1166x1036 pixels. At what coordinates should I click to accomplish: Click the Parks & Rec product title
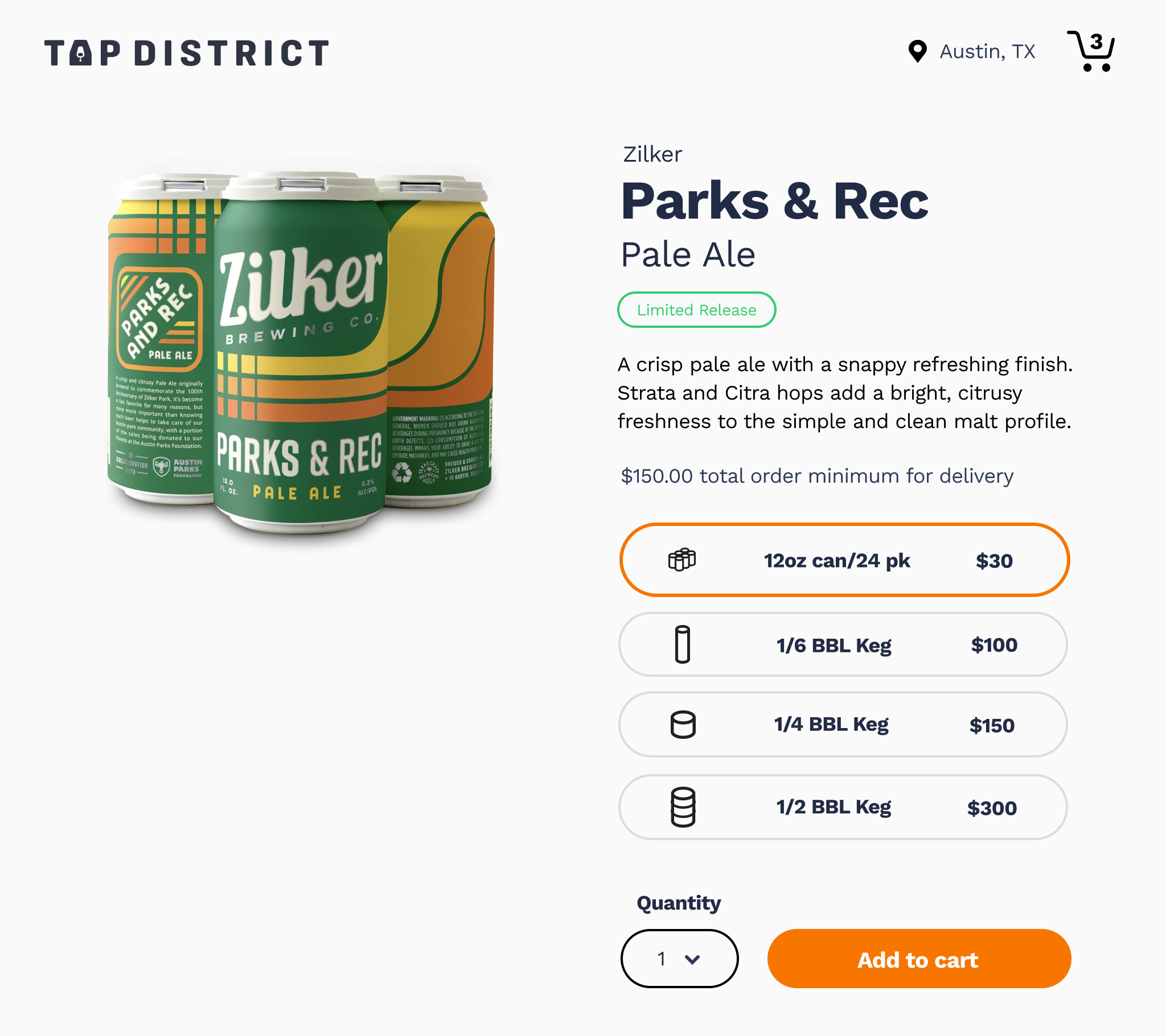point(774,201)
